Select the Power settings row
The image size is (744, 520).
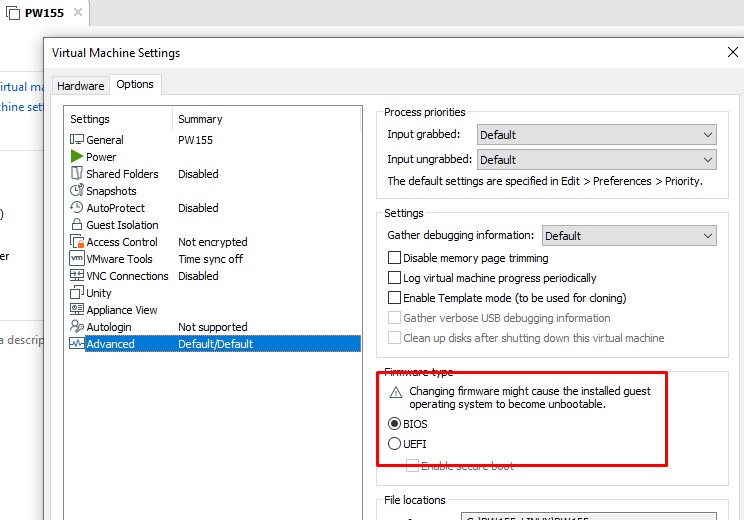tap(215, 157)
